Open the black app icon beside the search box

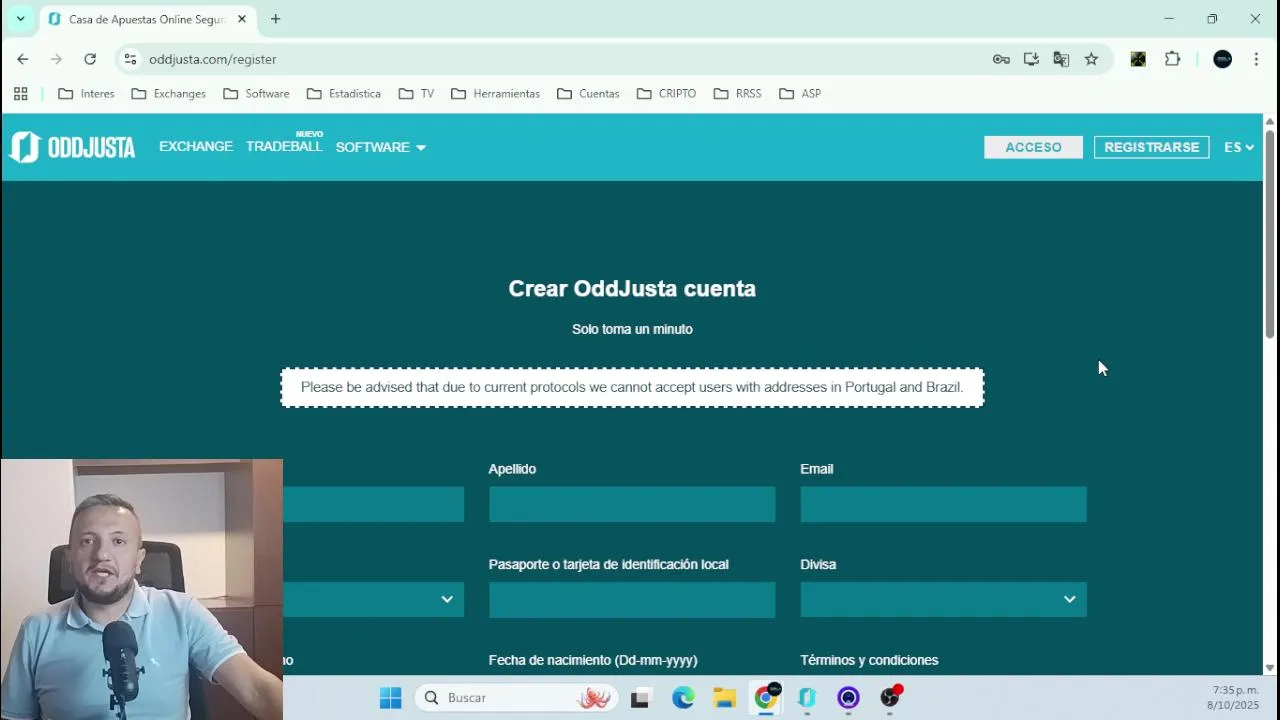640,697
